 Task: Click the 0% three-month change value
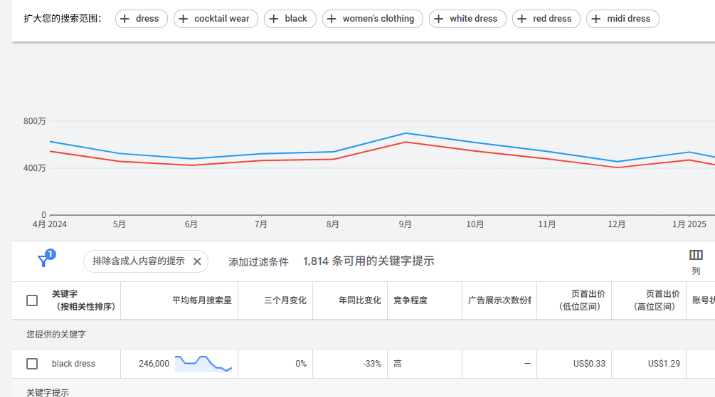tap(301, 364)
